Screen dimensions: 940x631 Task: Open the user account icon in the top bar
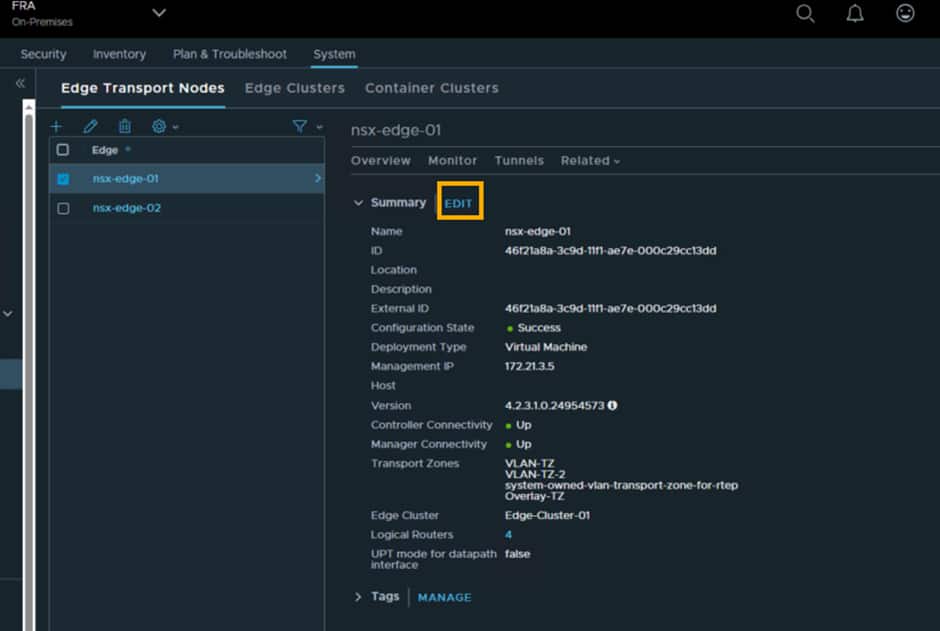coord(904,14)
